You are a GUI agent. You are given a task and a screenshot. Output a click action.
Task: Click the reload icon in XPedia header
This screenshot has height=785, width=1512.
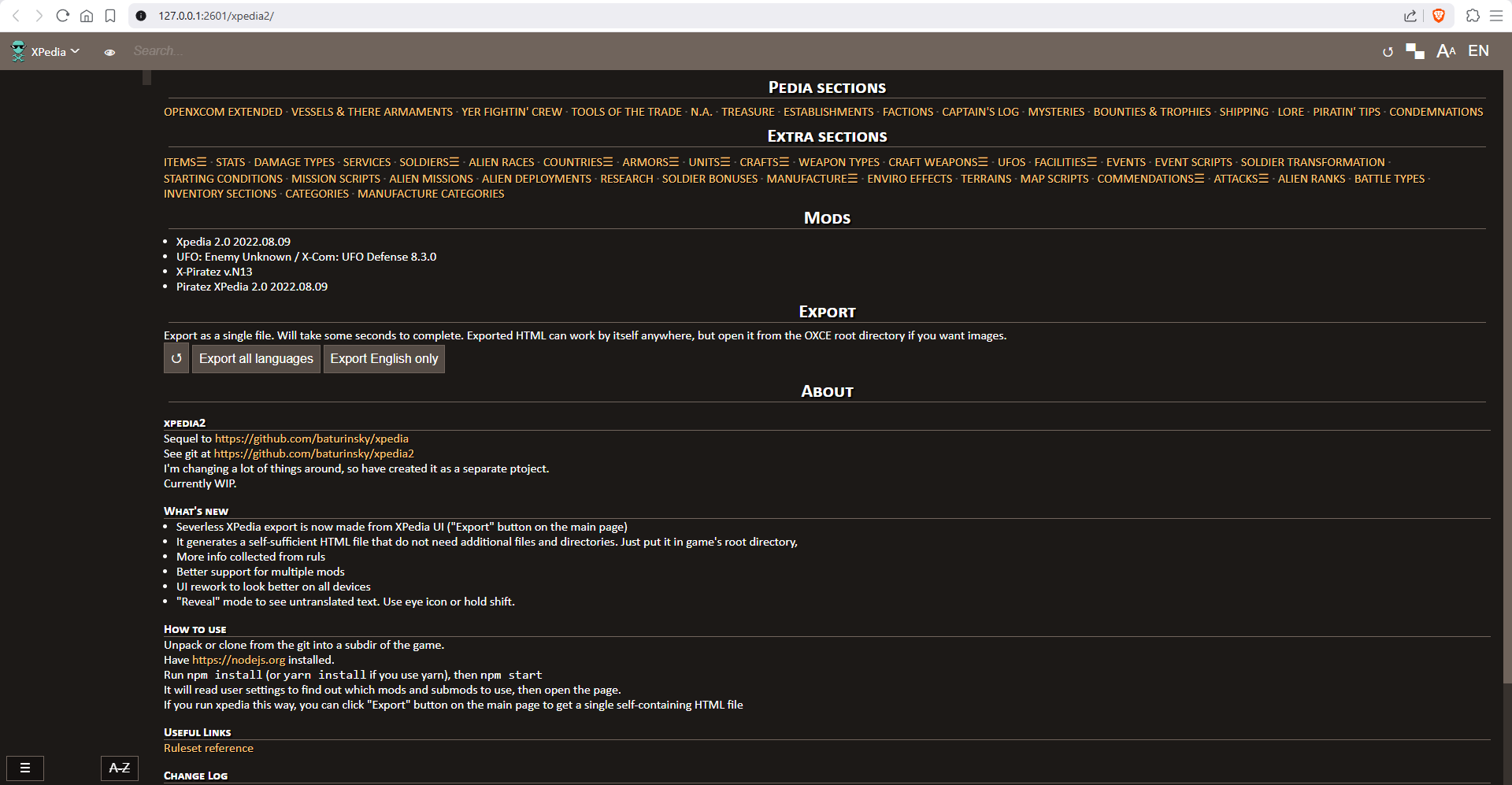(1388, 52)
